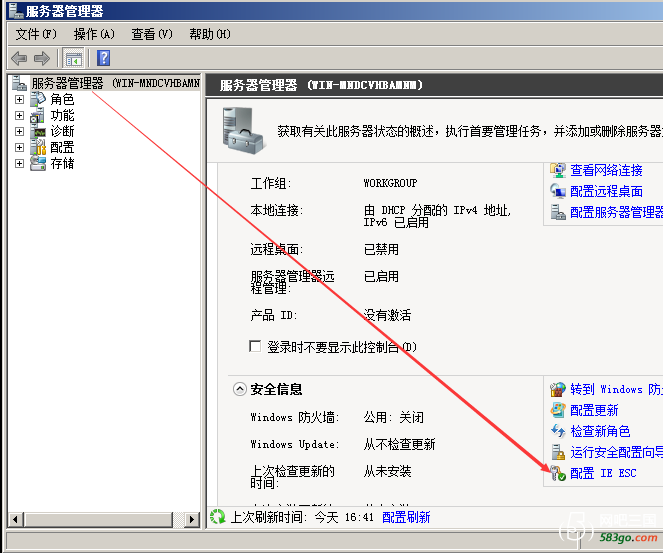Screen dimensions: 663x553
Task: Click the tree pane scroll left arrow
Action: pos(16,519)
